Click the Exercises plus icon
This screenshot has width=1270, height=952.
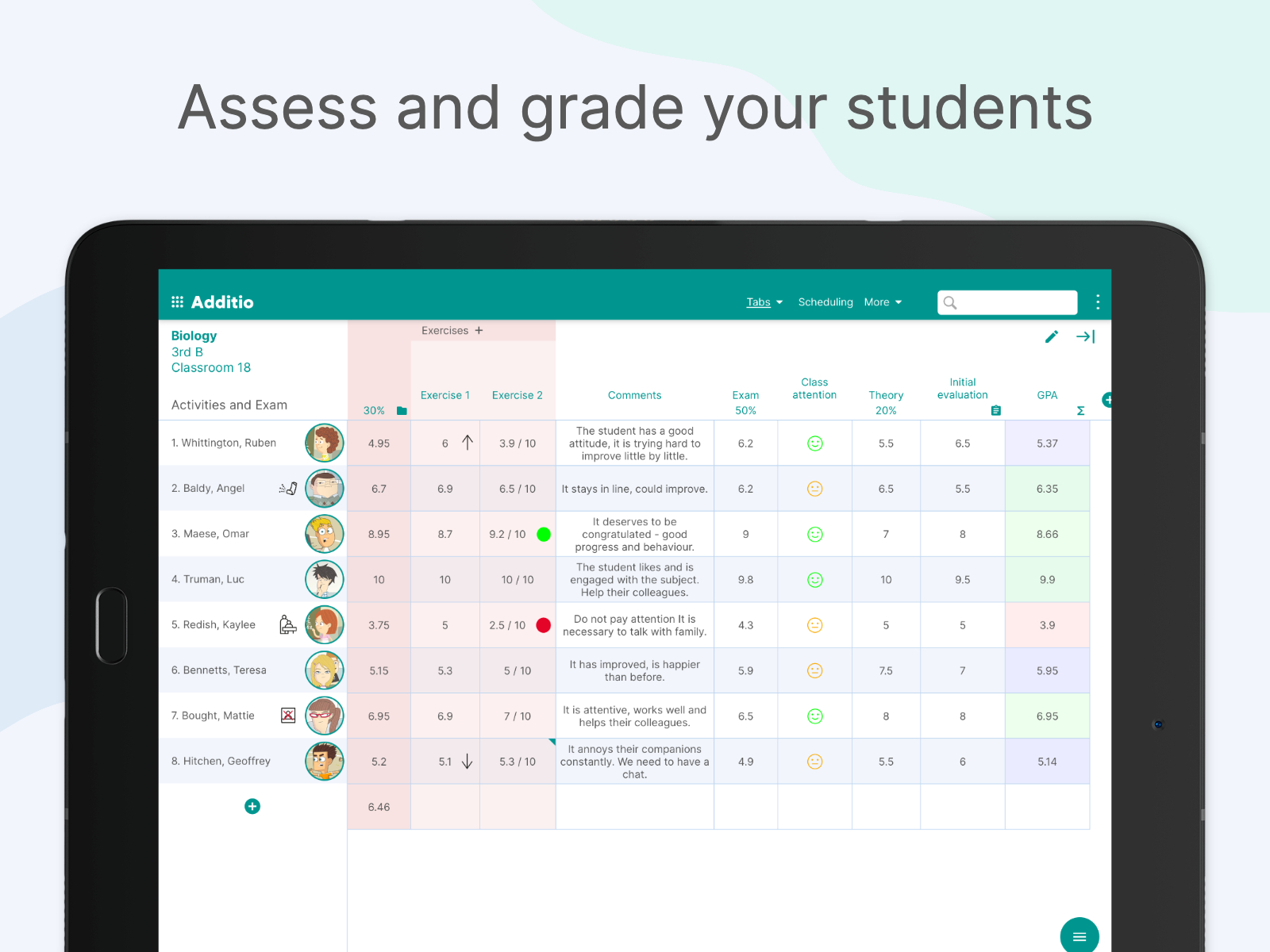479,331
